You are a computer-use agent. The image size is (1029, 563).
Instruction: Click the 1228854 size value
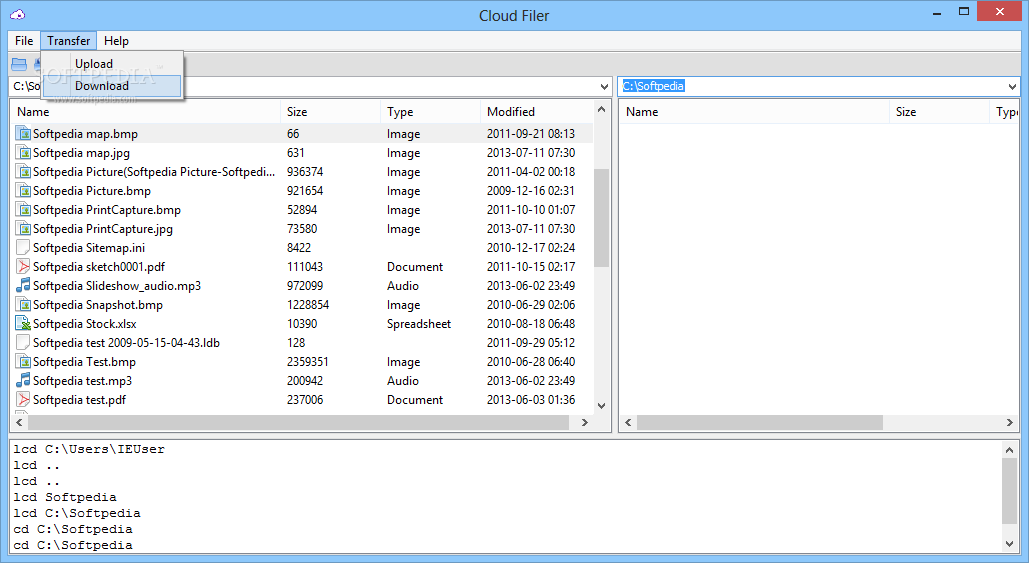(x=308, y=305)
